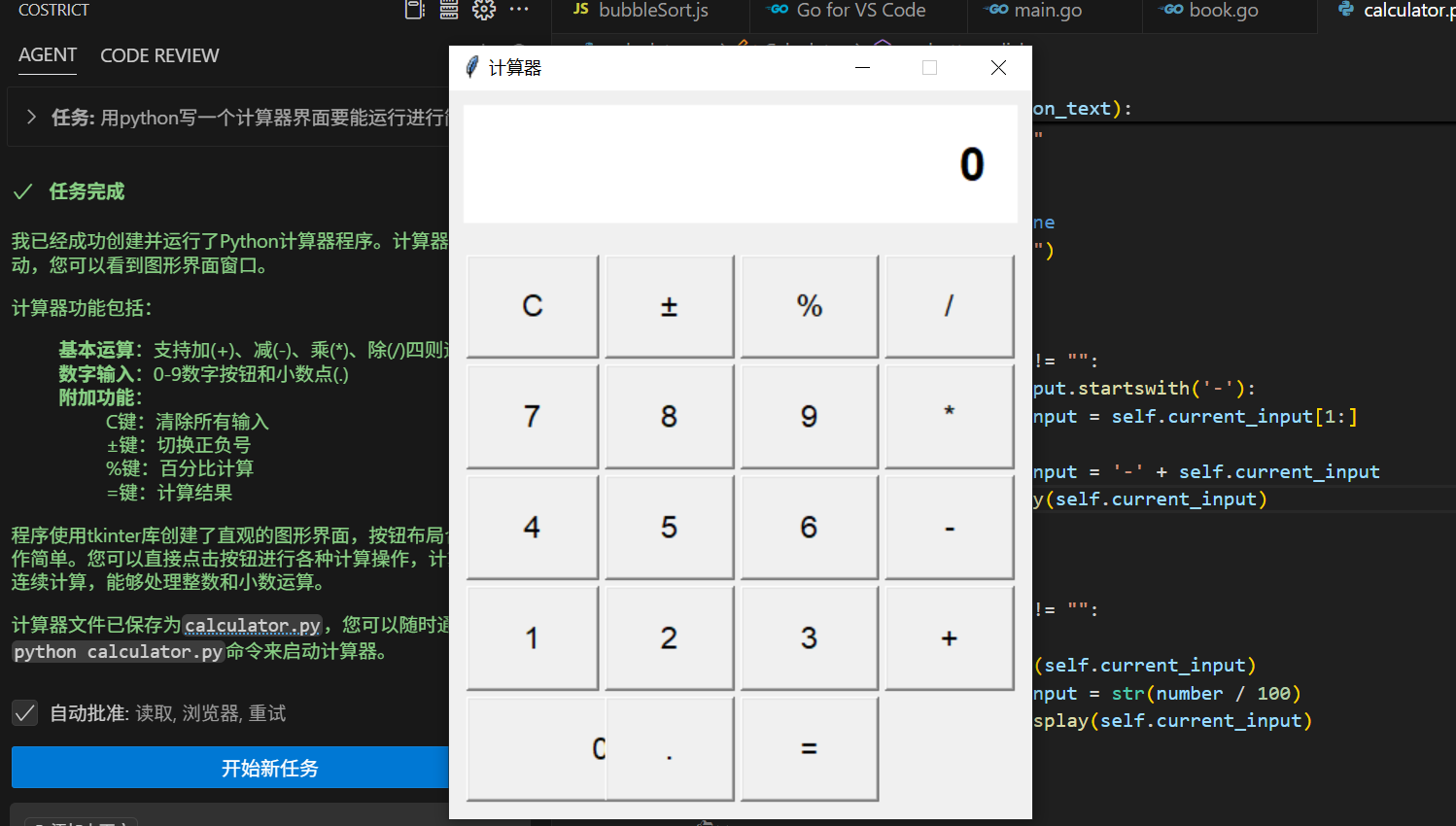This screenshot has height=826, width=1456.
Task: Click the Start New Task blue button
Action: click(x=230, y=768)
